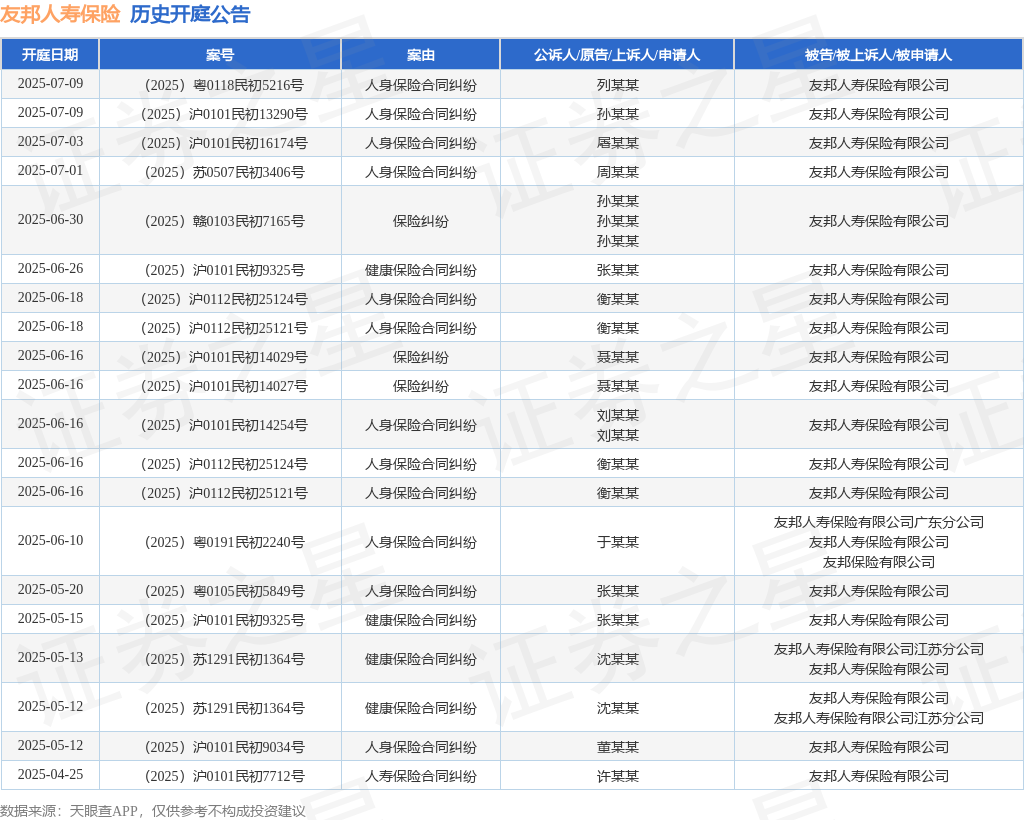Viewport: 1024px width, 820px height.
Task: Click date 2025-07-01
Action: tap(50, 170)
